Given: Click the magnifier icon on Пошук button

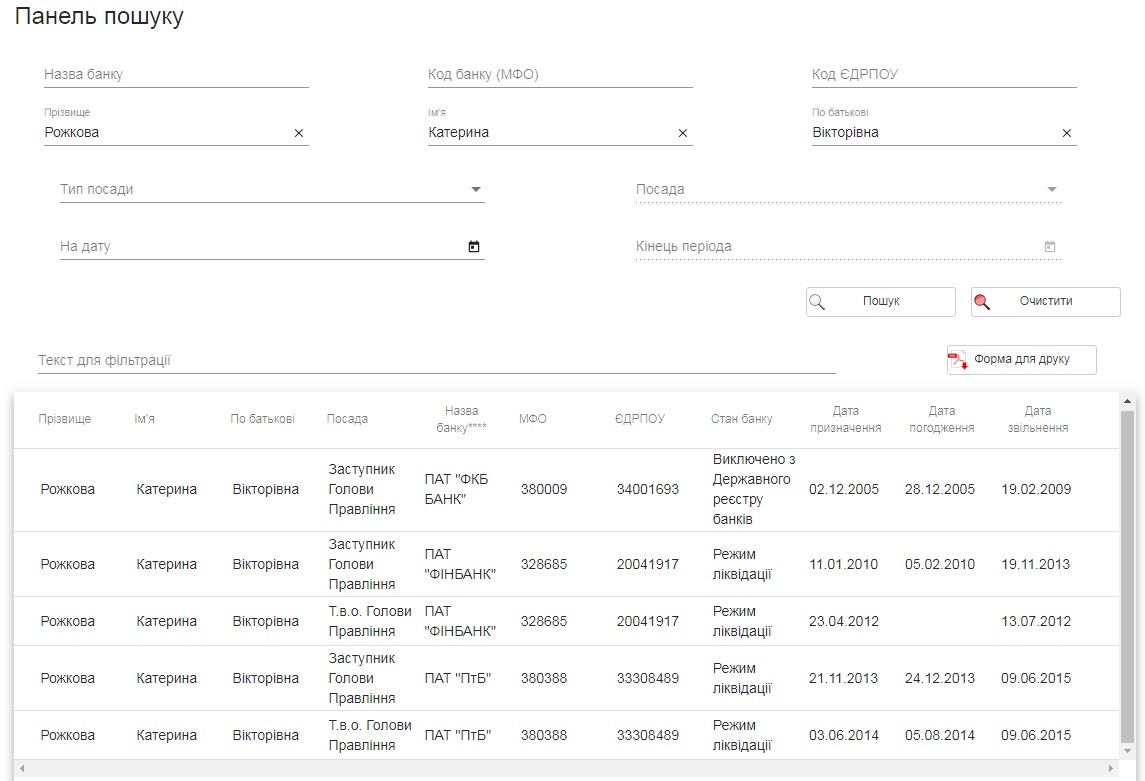Looking at the screenshot, I should [818, 302].
